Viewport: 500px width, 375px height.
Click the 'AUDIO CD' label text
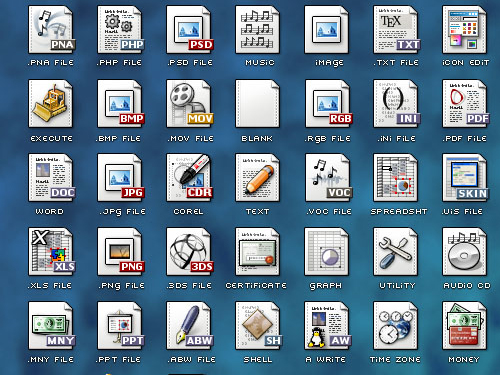[x=467, y=286]
